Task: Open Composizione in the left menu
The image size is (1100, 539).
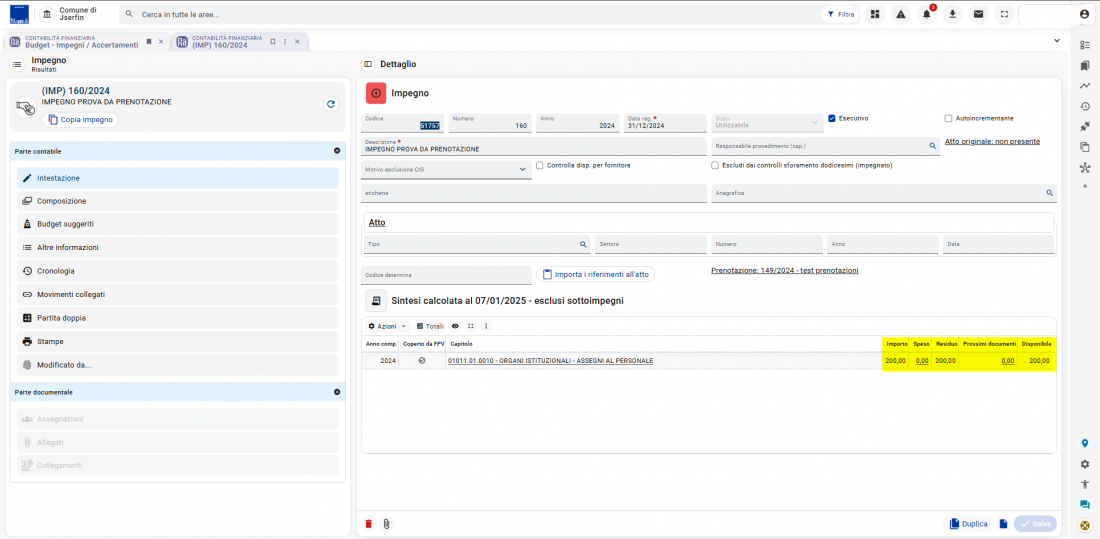Action: click(x=177, y=201)
